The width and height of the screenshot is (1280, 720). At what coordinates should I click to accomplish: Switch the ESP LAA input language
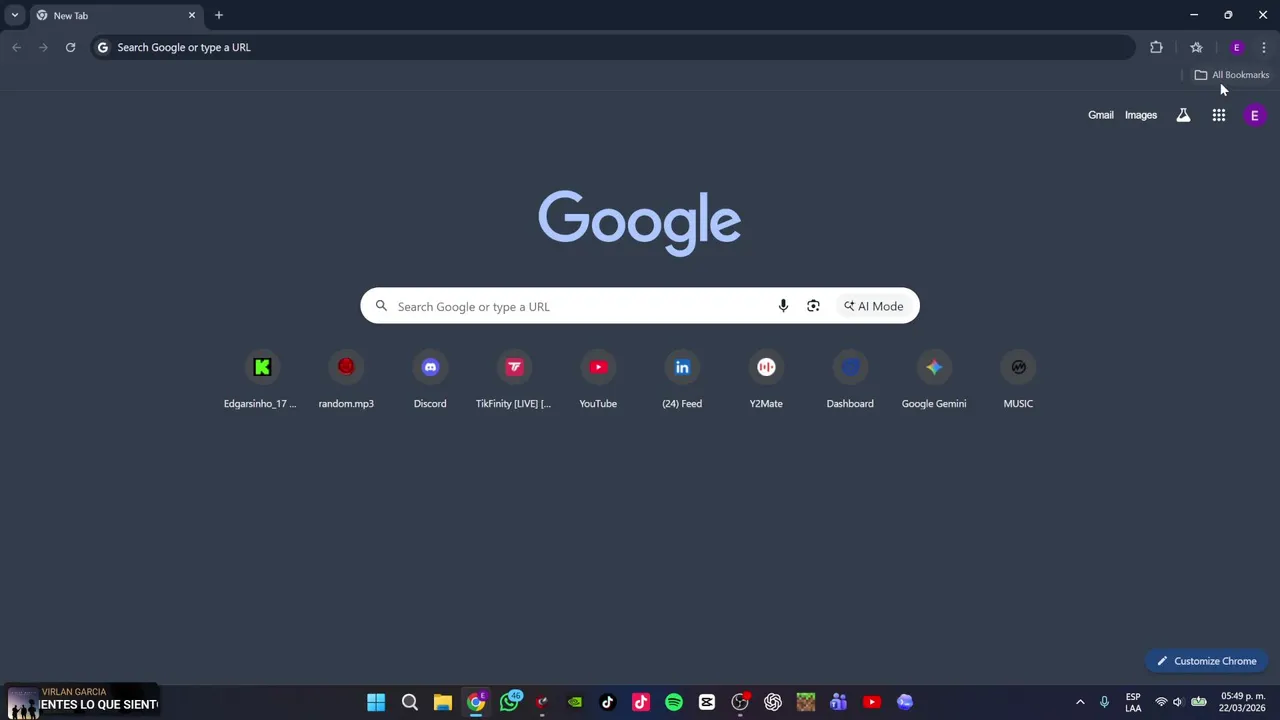click(x=1133, y=702)
